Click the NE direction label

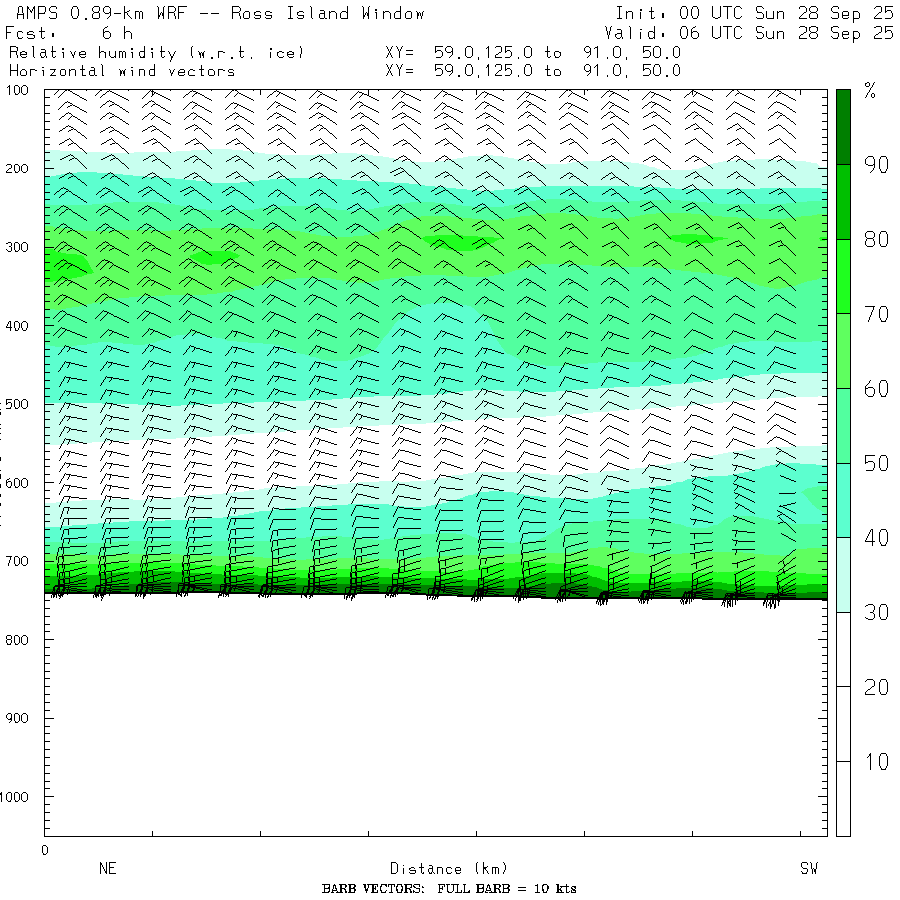107,868
